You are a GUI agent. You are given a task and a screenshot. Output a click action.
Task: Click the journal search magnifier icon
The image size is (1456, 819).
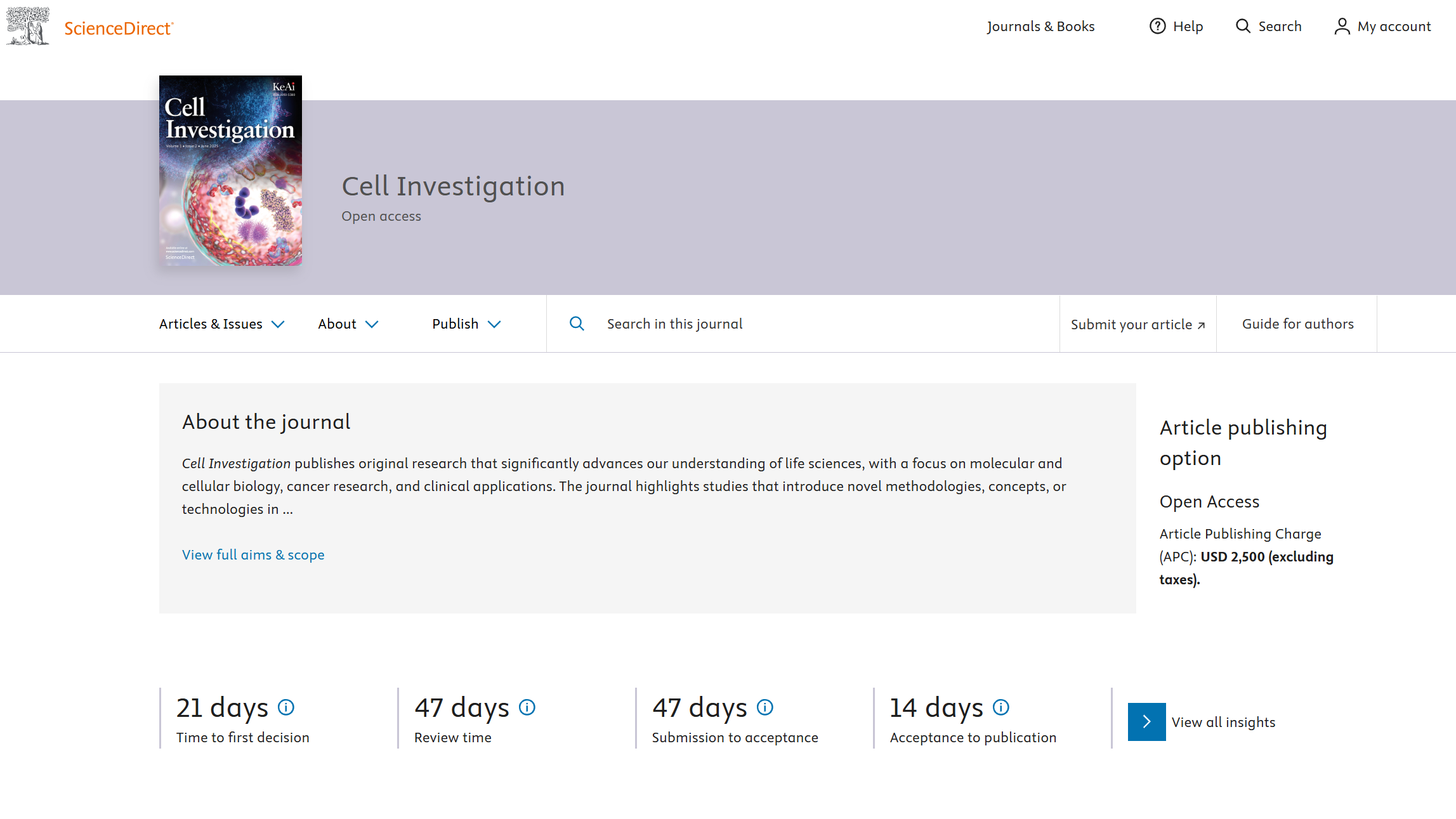pos(577,324)
